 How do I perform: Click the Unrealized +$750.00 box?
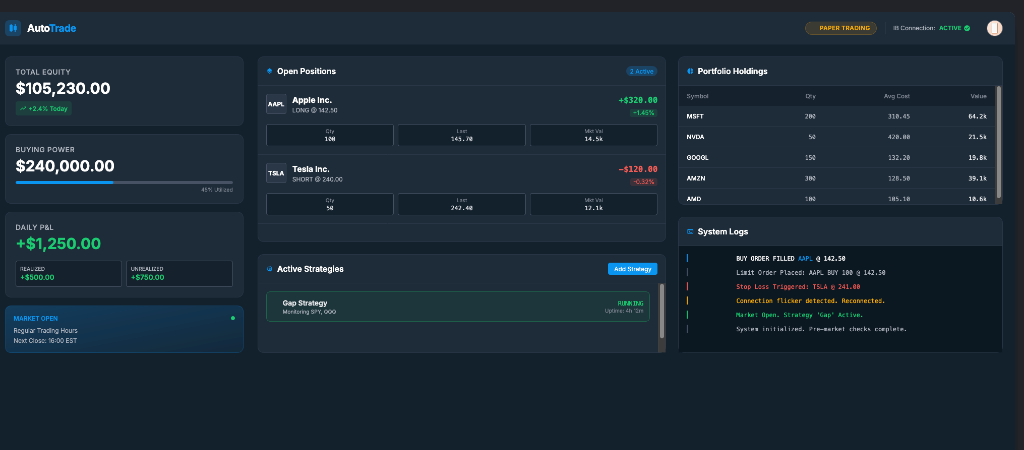[x=180, y=274]
